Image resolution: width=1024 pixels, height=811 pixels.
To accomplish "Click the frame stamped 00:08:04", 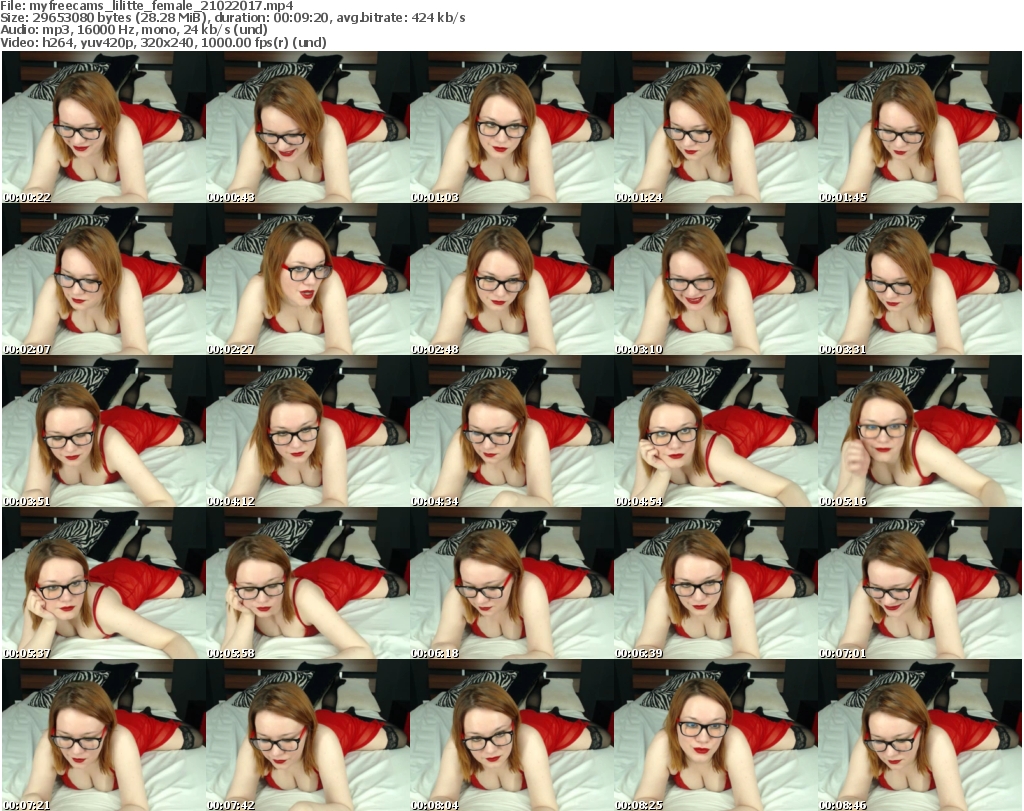I will (x=511, y=735).
